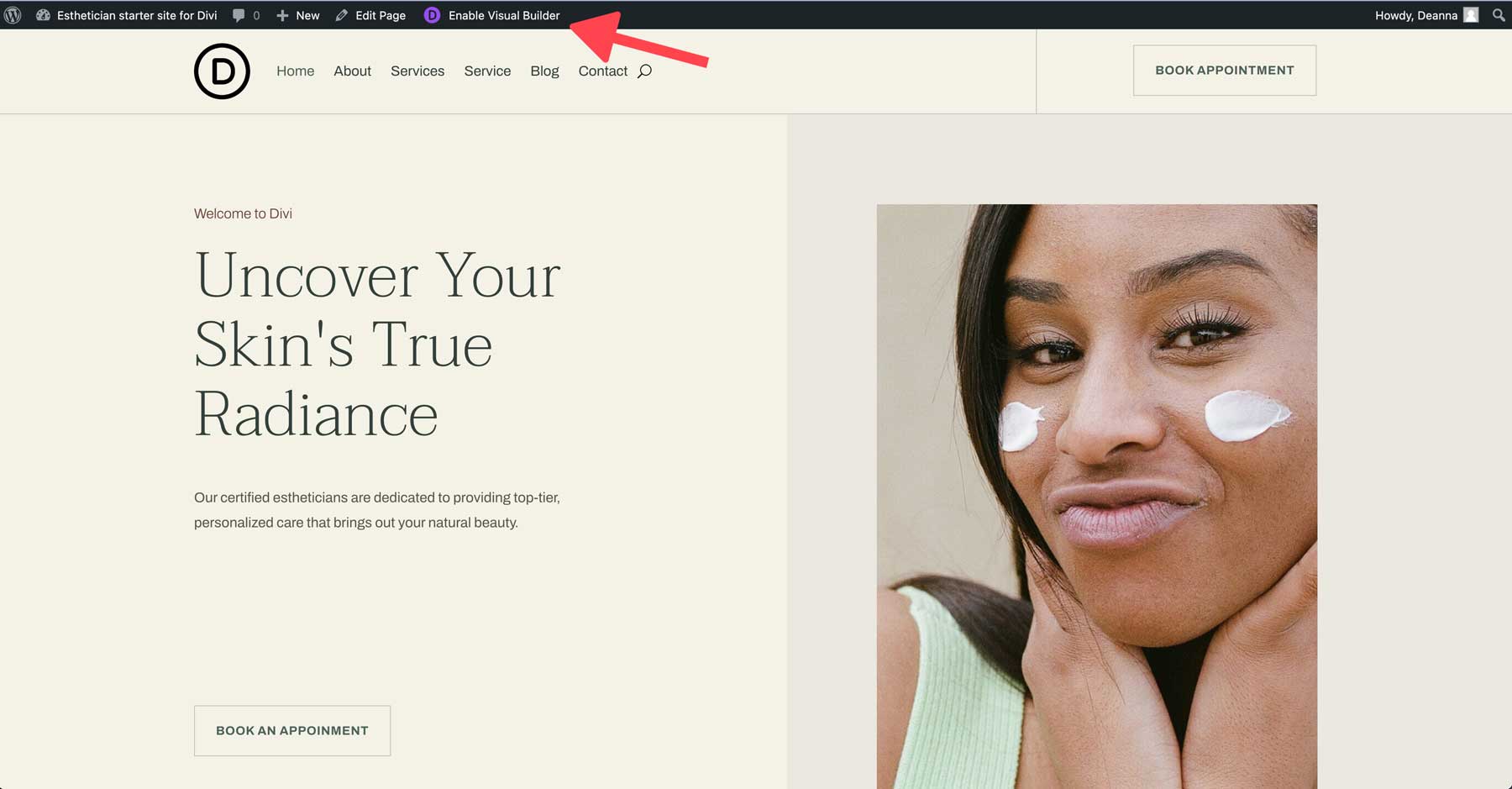Click the Edit Page pencil icon
The height and width of the screenshot is (789, 1512).
tap(341, 14)
